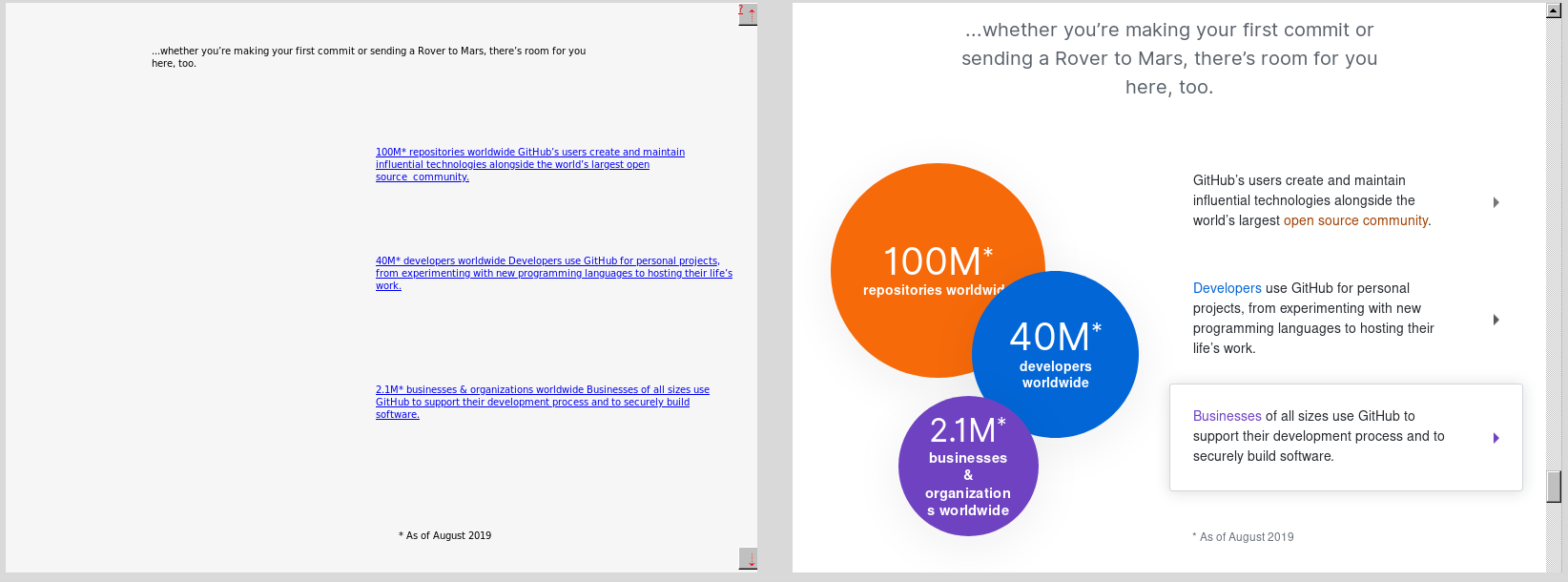Click the scroll-down arrow of the left pane

click(x=748, y=559)
